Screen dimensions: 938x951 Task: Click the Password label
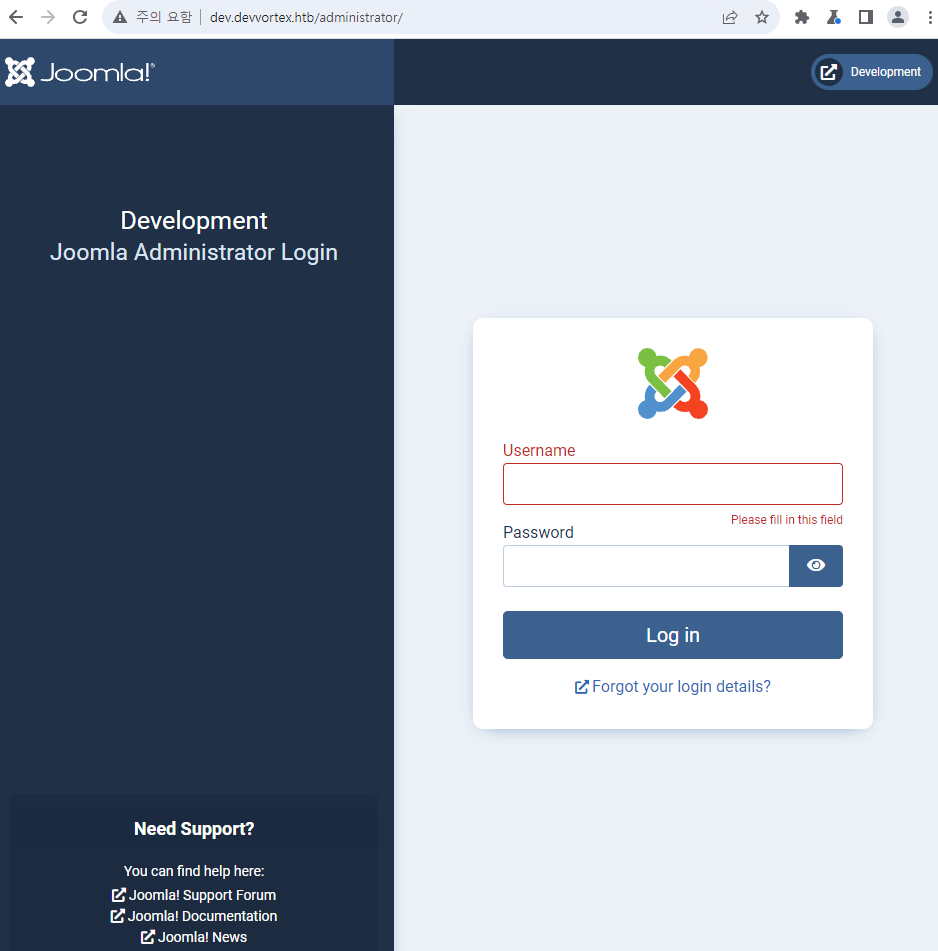pyautogui.click(x=538, y=533)
